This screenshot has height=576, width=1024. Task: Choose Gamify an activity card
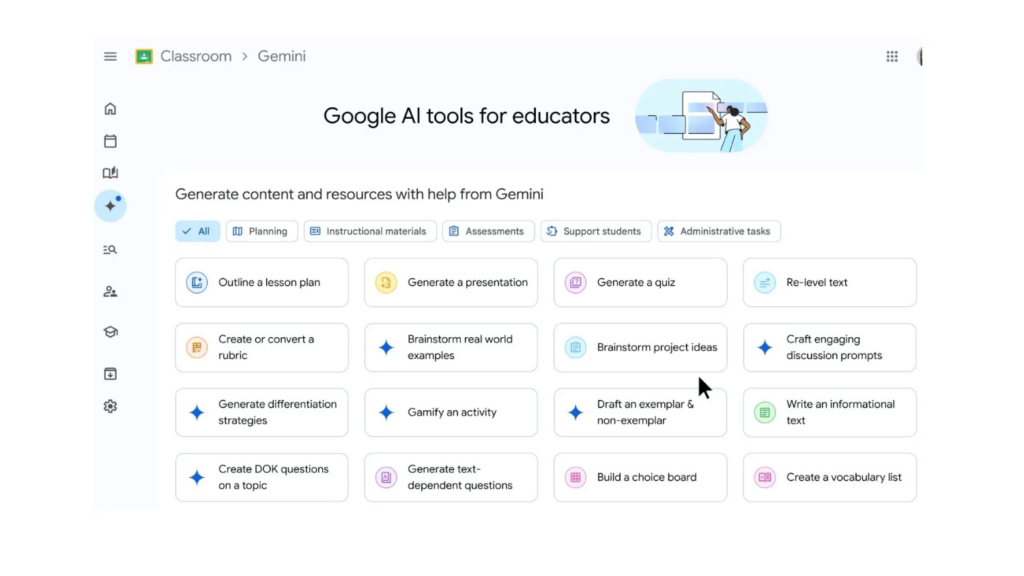[x=451, y=413]
